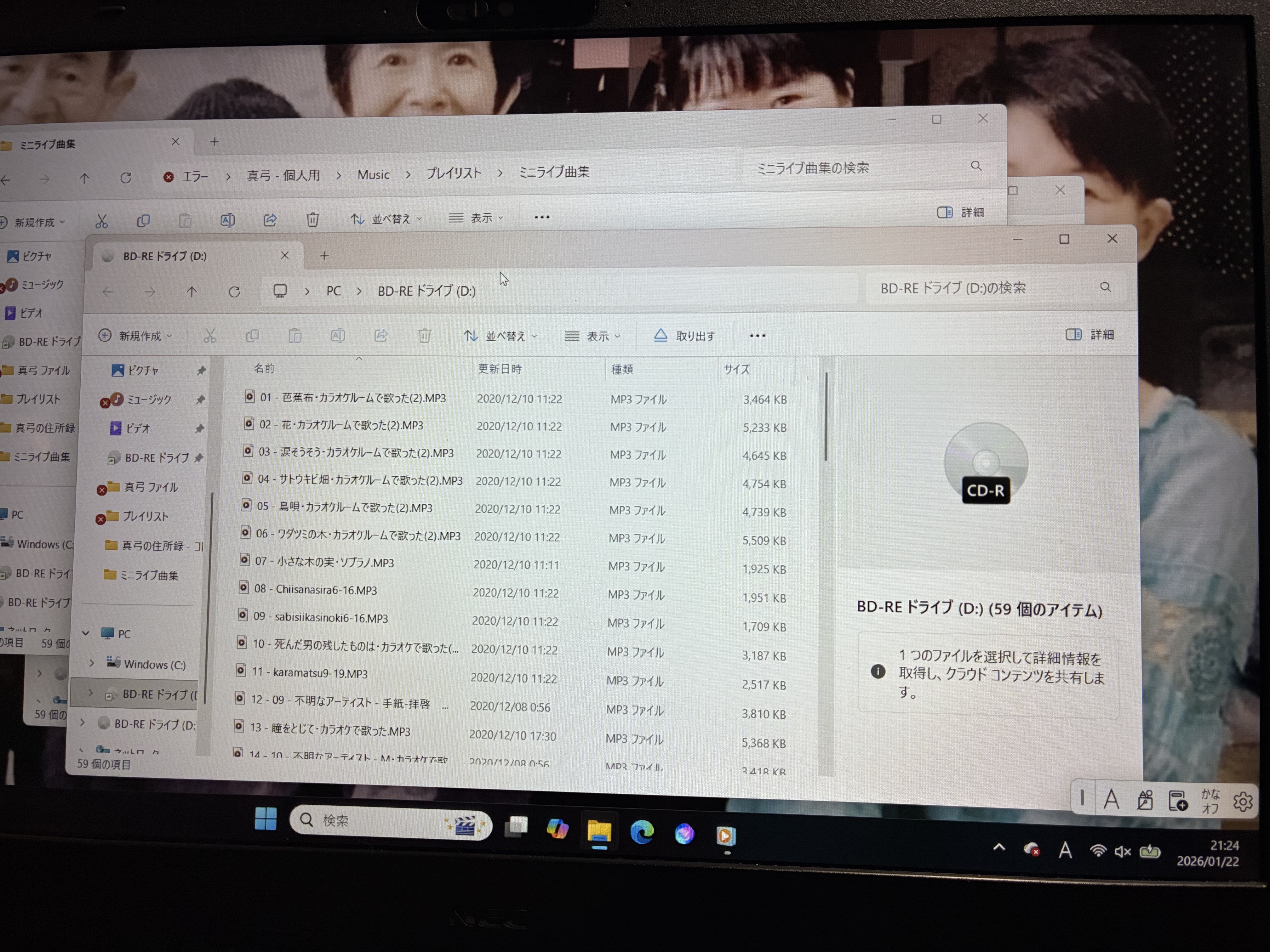
Task: Toggle the 詳細 details pane in BD-RE window
Action: pos(1090,335)
